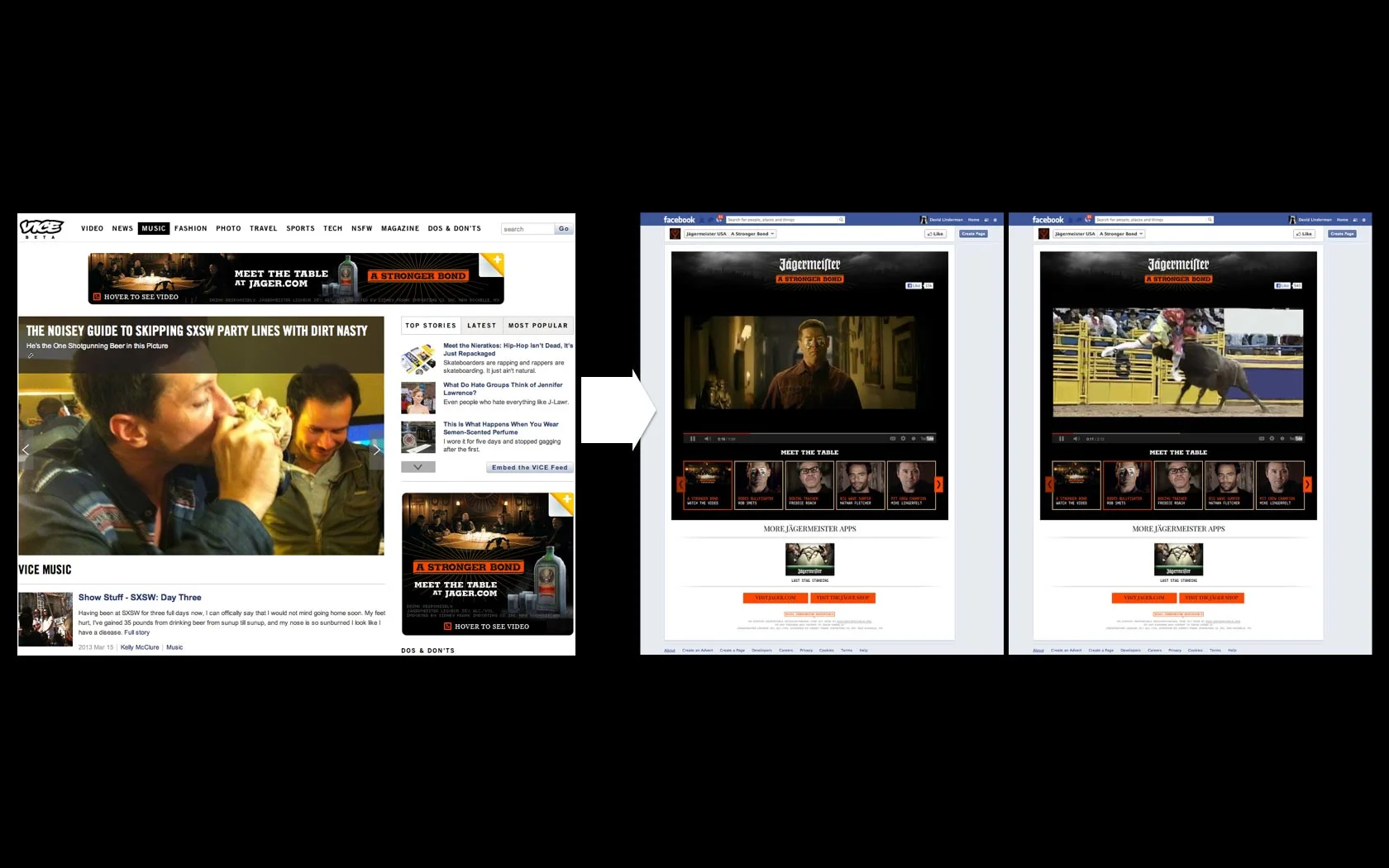The height and width of the screenshot is (868, 1389).
Task: Click Visit Jager.com button in hallway-video page
Action: click(776, 598)
